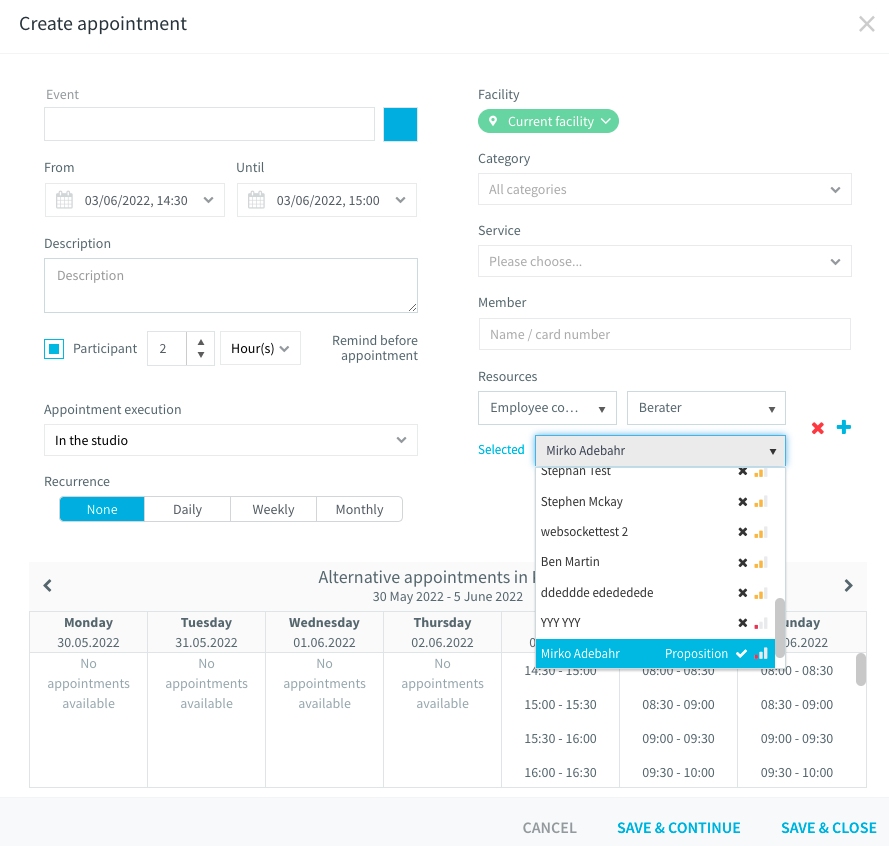
Task: Open the From date calendar icon
Action: (x=64, y=200)
